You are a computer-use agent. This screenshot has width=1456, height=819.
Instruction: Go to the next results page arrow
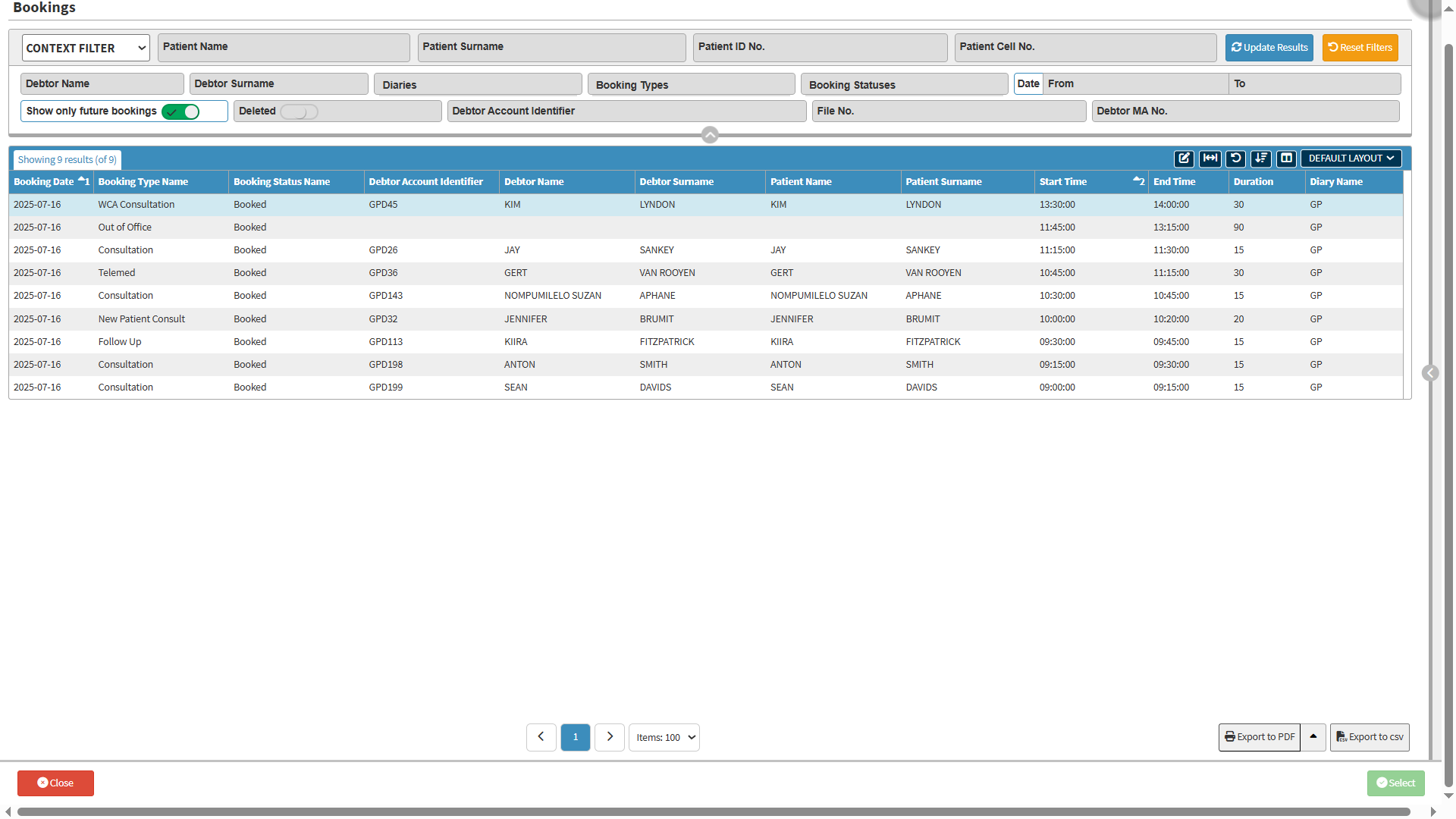[x=609, y=737]
